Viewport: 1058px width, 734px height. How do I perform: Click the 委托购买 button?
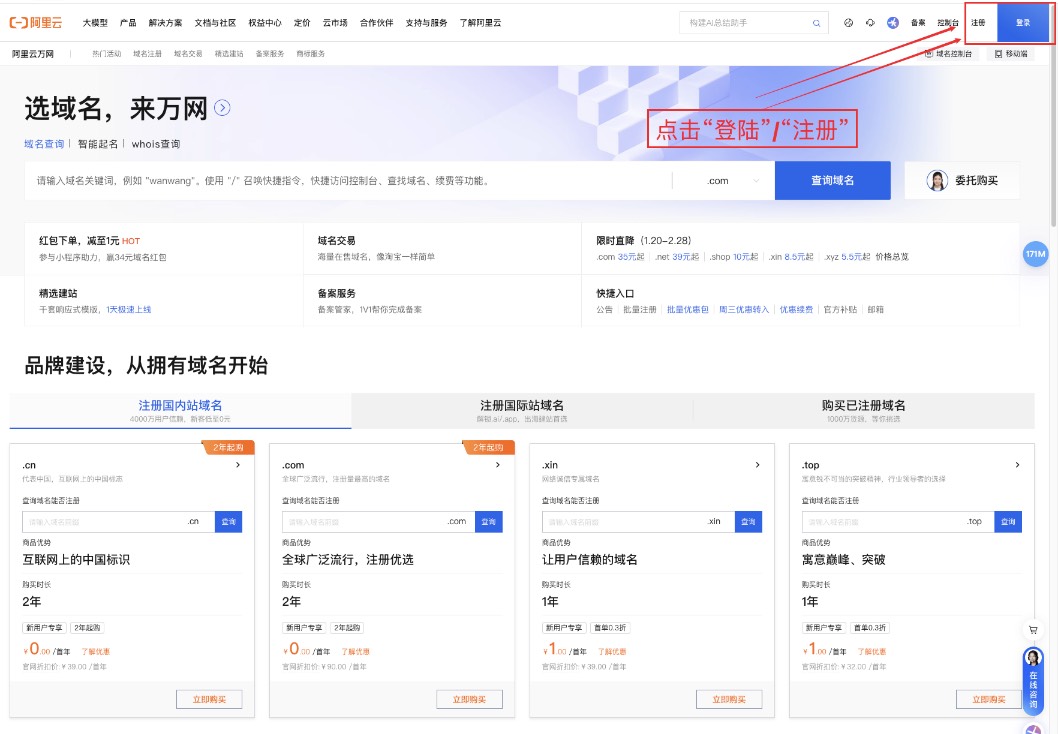coord(962,180)
